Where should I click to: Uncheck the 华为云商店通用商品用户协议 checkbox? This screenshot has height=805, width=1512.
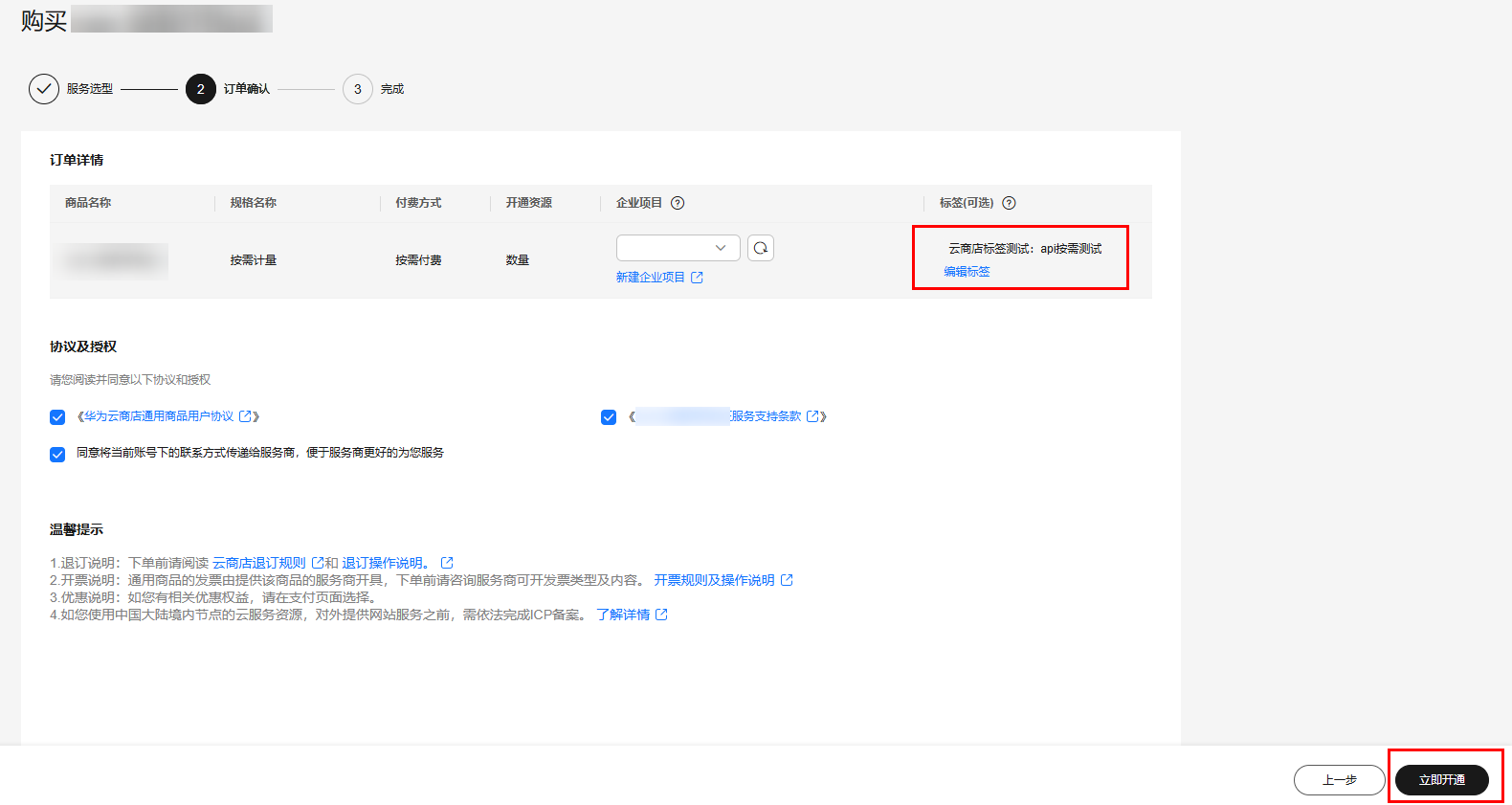click(x=57, y=417)
